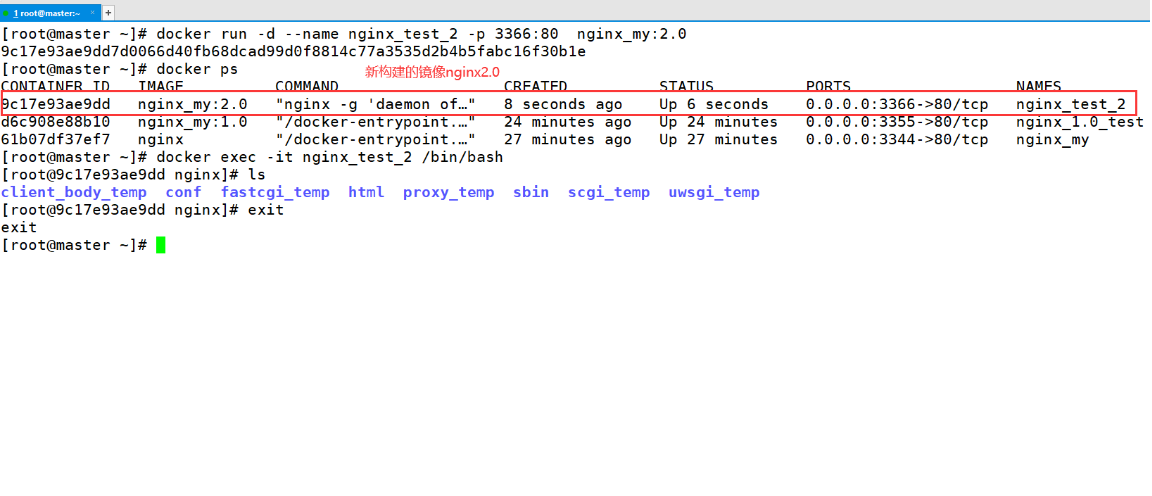
Task: Click the '27 minutes ago' created value
Action: click(567, 140)
